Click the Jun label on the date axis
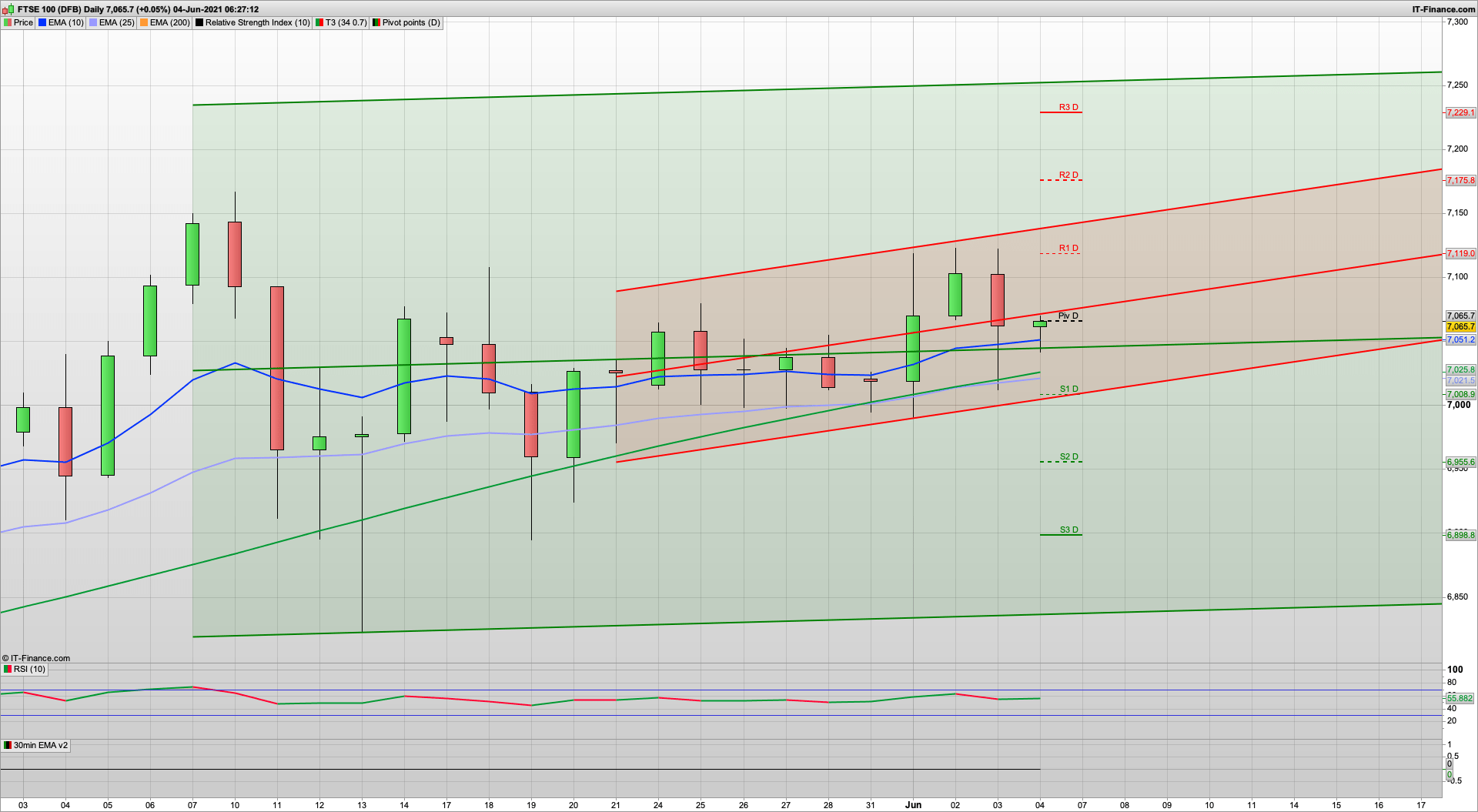This screenshot has width=1478, height=812. point(914,805)
